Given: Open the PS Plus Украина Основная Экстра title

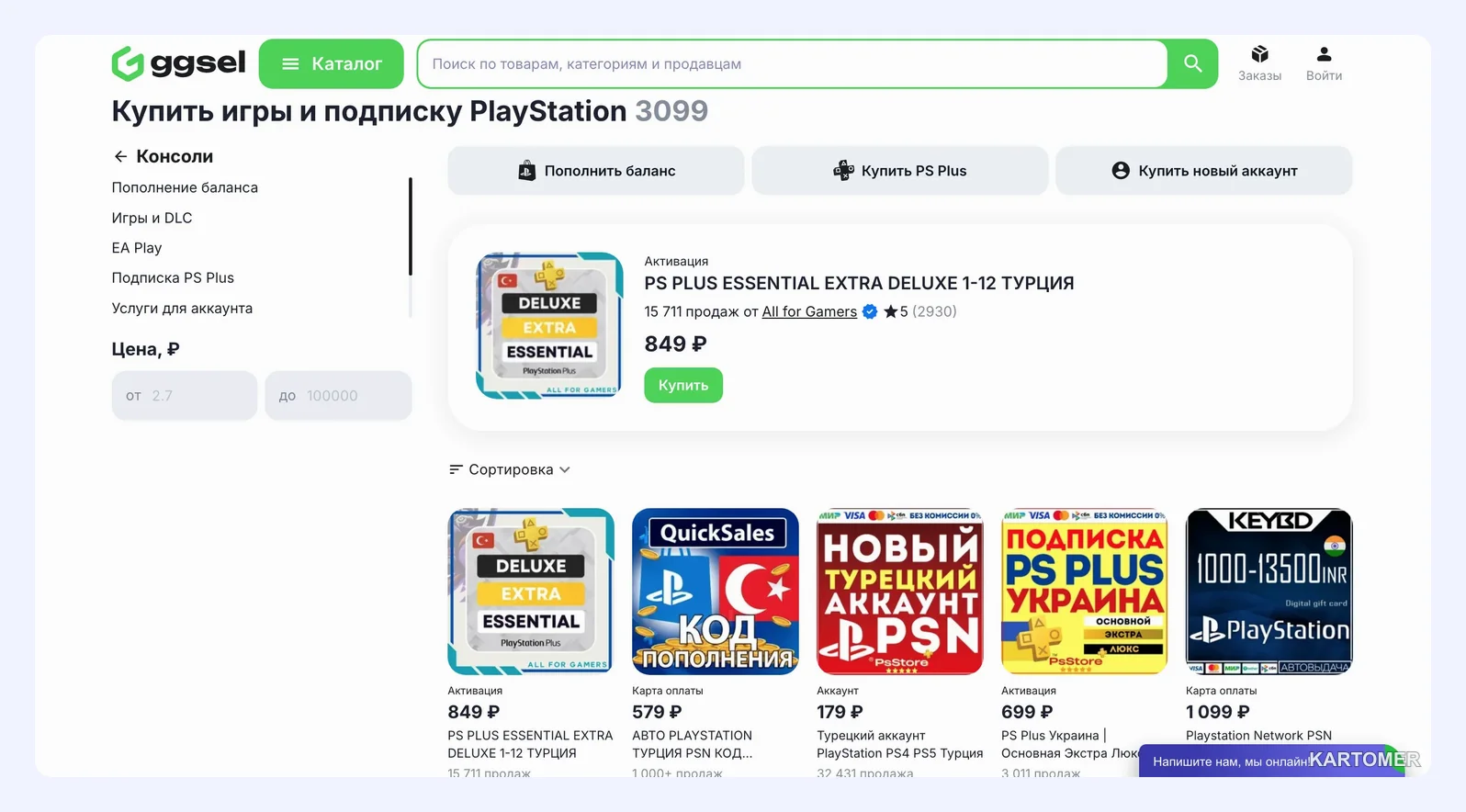Looking at the screenshot, I should pos(1070,744).
